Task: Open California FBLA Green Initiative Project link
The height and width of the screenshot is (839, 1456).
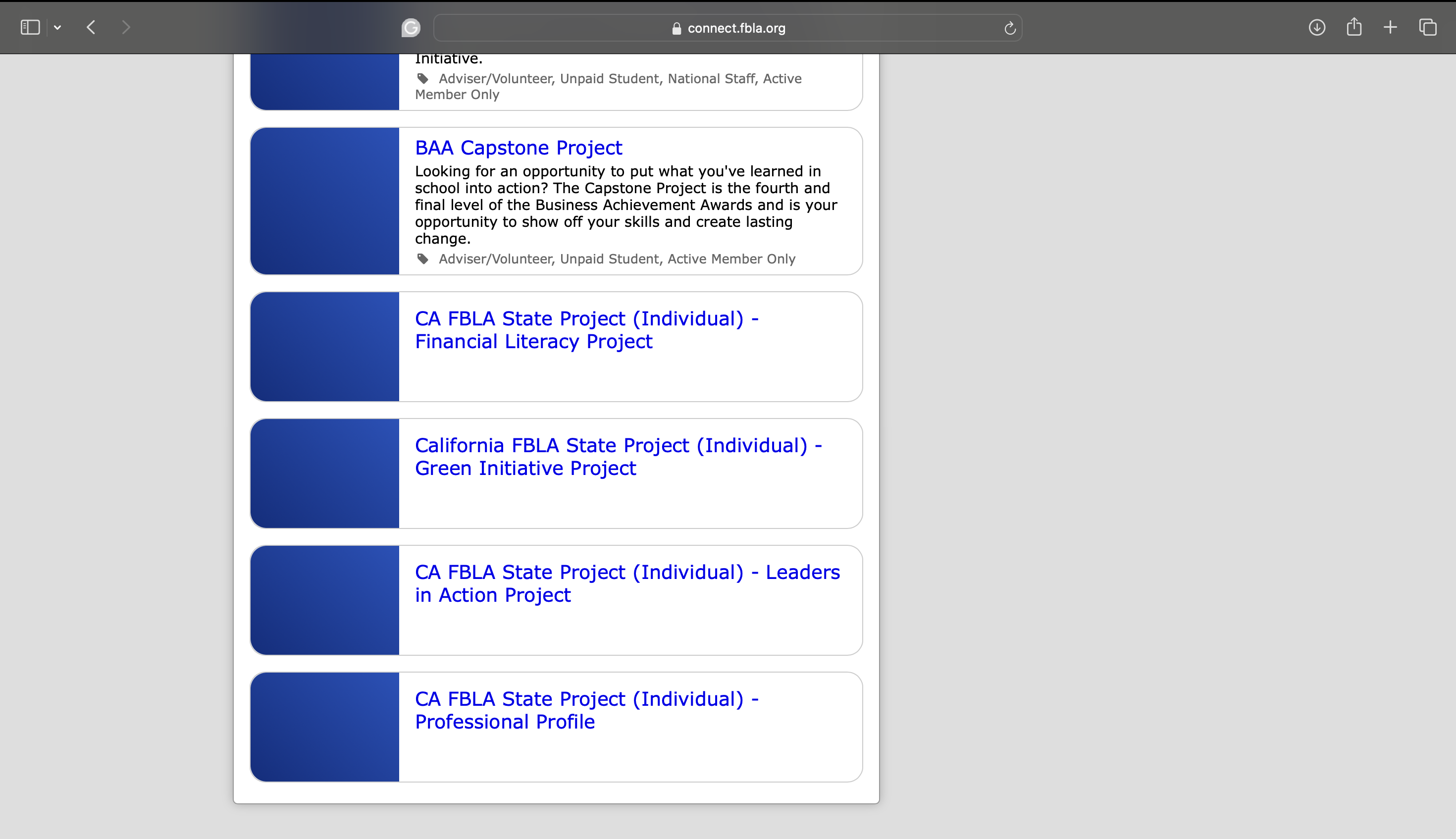Action: point(618,457)
